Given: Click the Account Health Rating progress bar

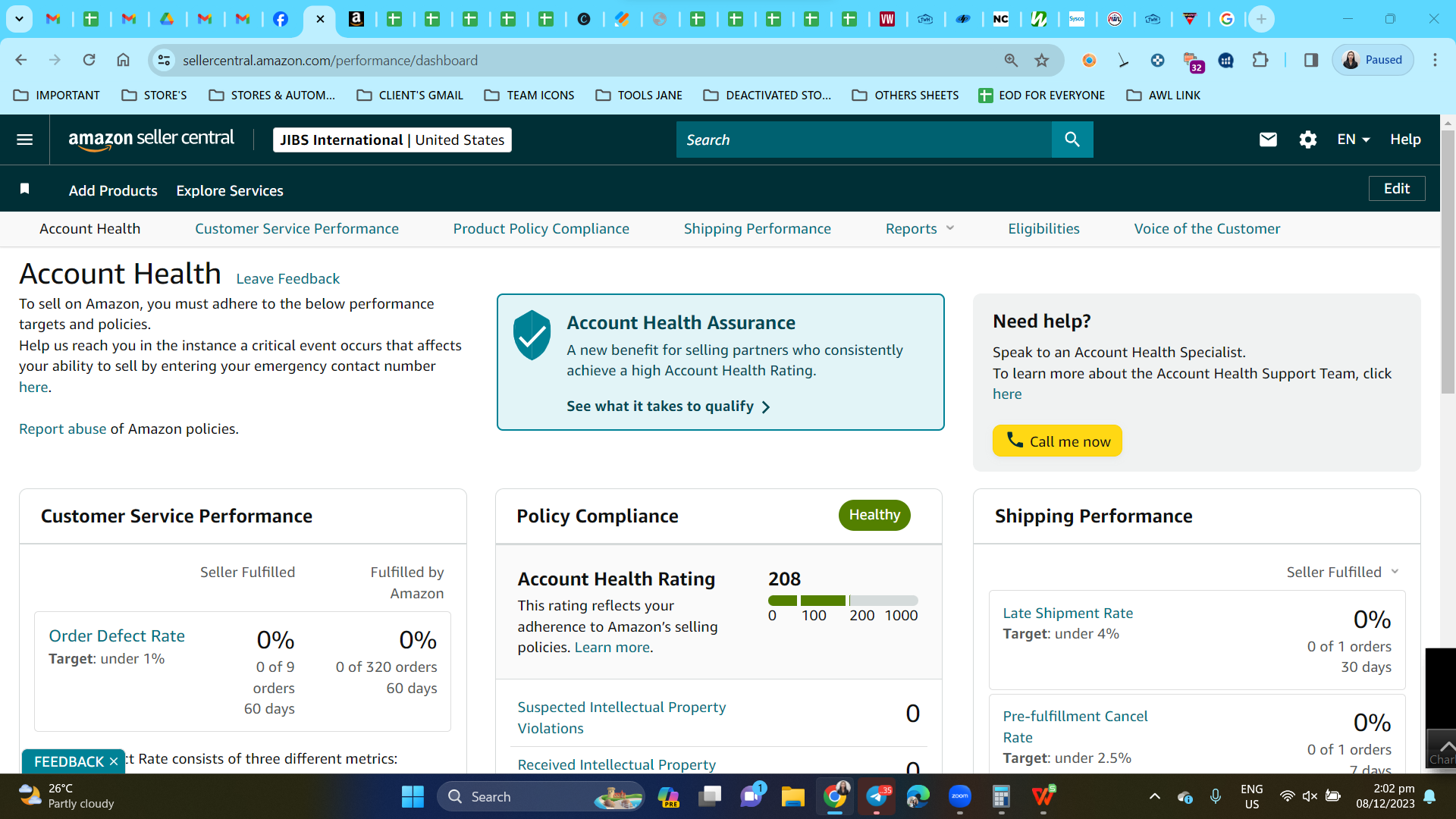Looking at the screenshot, I should click(843, 601).
